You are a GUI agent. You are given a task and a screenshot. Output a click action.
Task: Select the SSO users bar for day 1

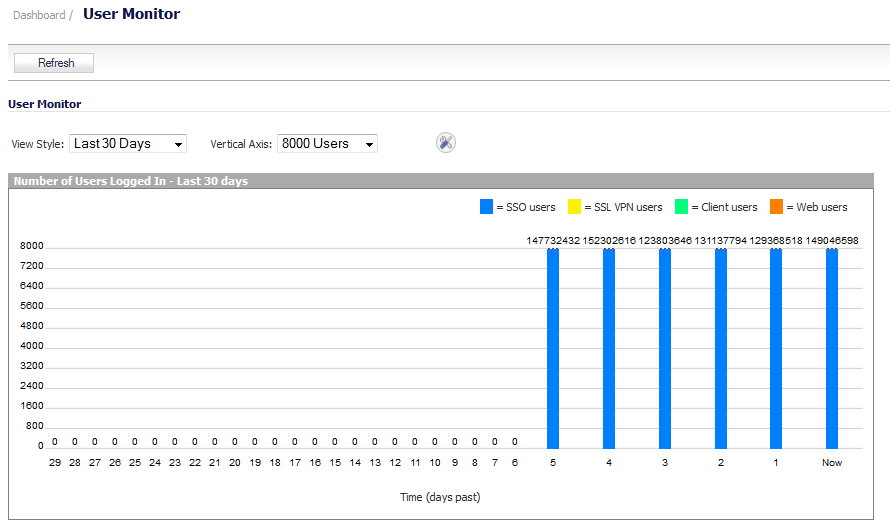(x=776, y=349)
